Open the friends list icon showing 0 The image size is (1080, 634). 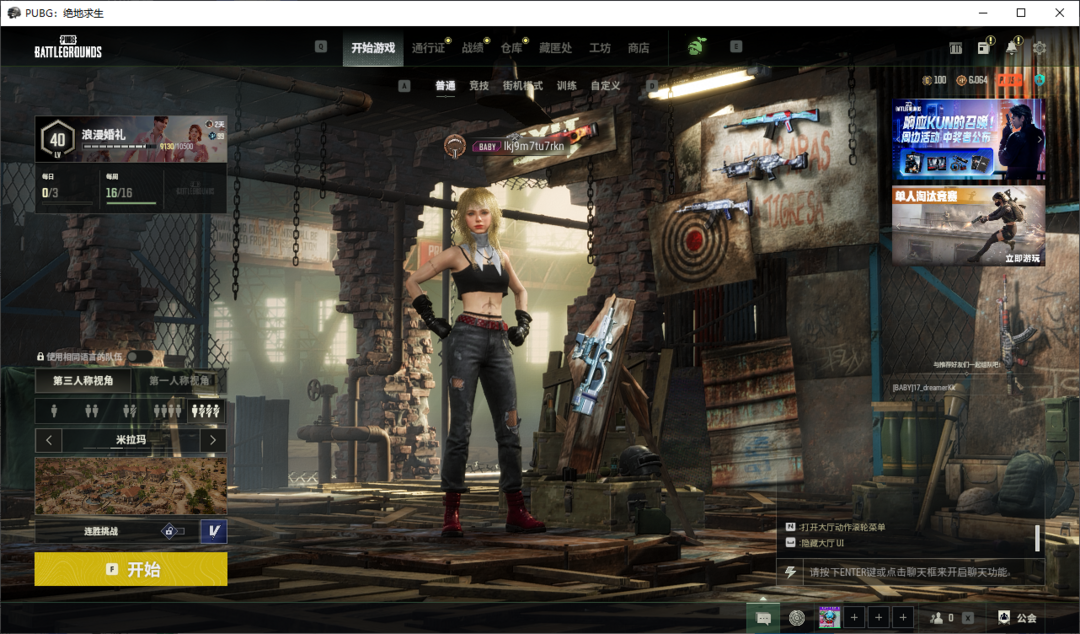941,618
